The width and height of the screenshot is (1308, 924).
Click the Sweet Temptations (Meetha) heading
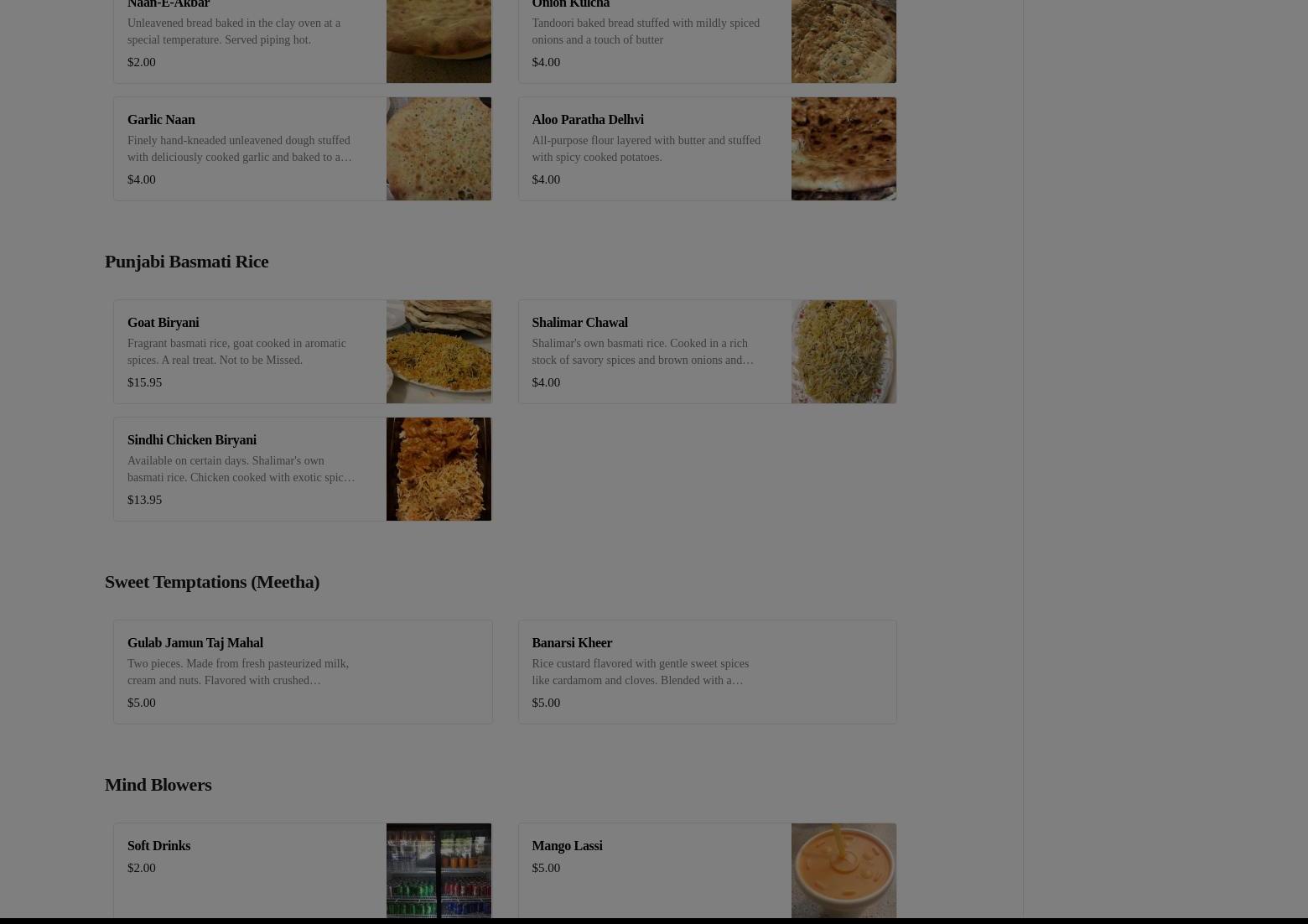coord(211,581)
